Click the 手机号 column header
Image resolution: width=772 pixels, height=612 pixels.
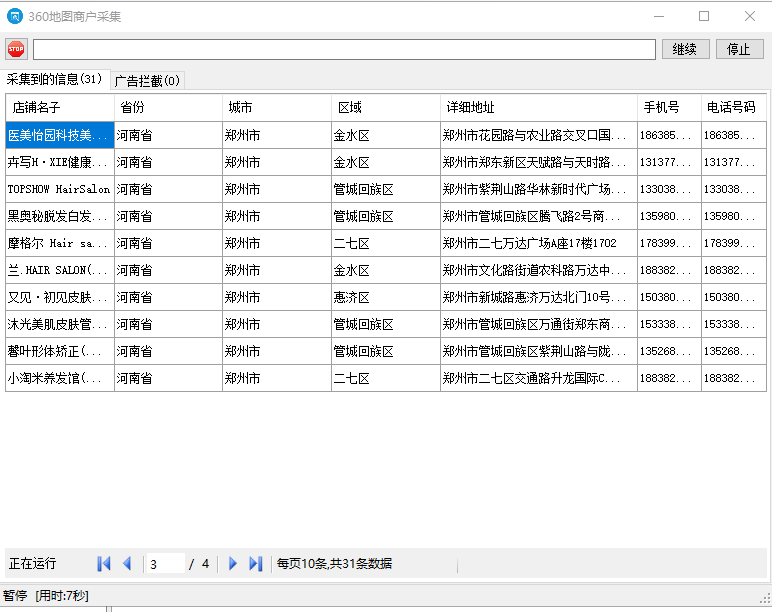tap(669, 107)
